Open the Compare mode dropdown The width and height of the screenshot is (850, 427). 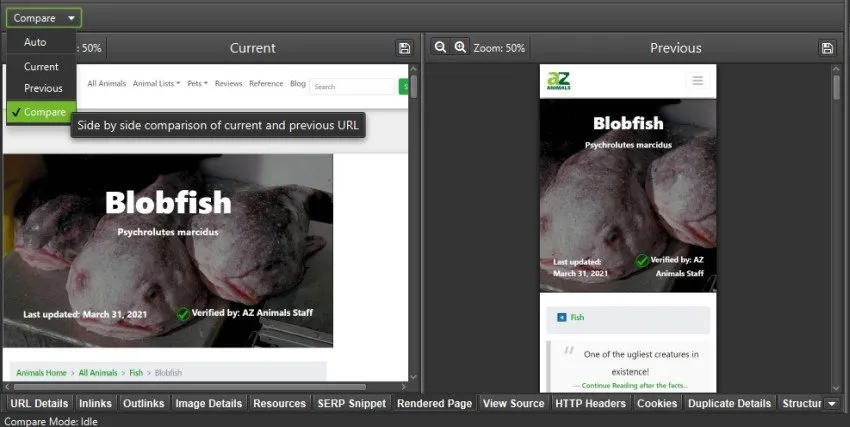pyautogui.click(x=43, y=18)
